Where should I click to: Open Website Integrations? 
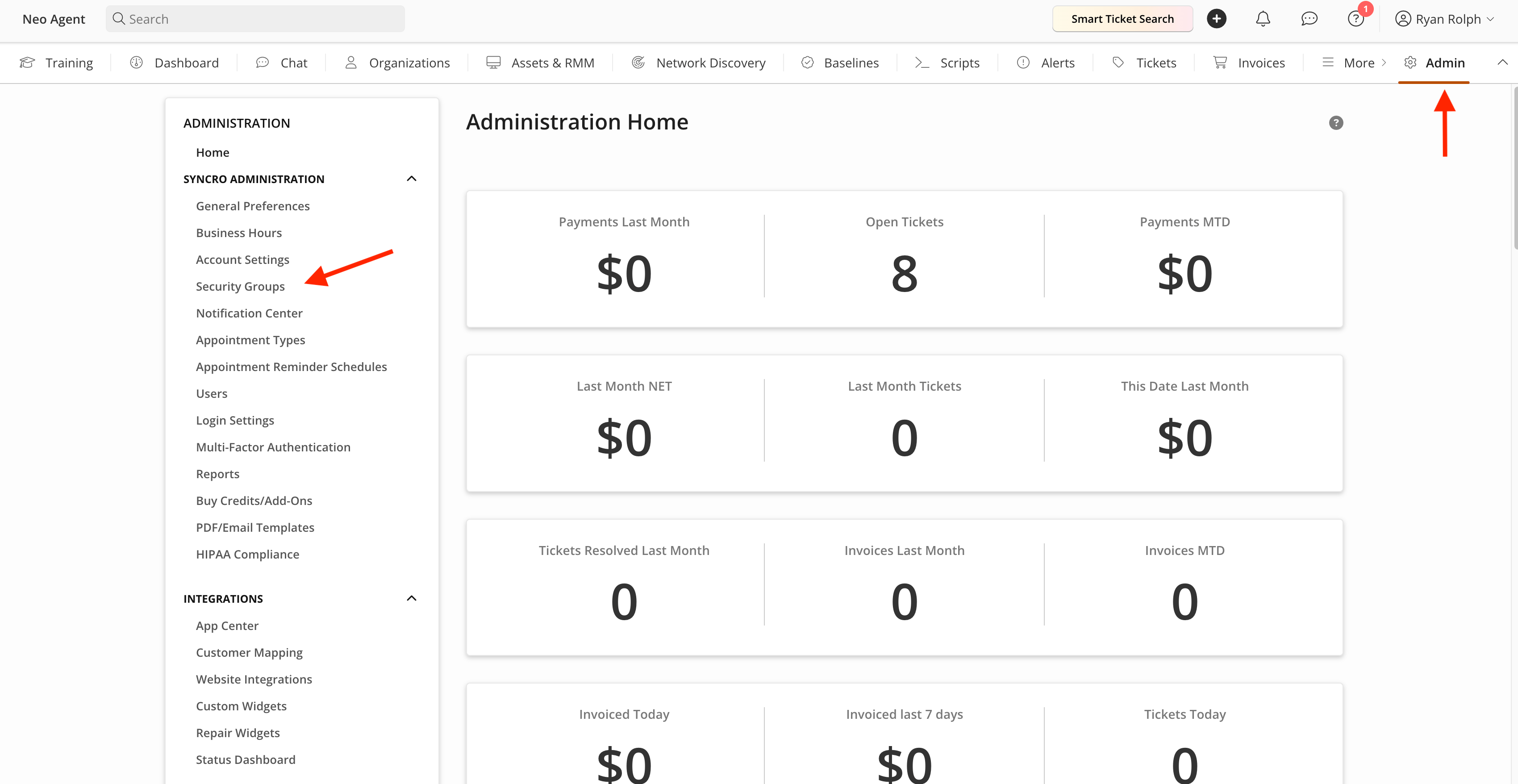click(x=254, y=679)
